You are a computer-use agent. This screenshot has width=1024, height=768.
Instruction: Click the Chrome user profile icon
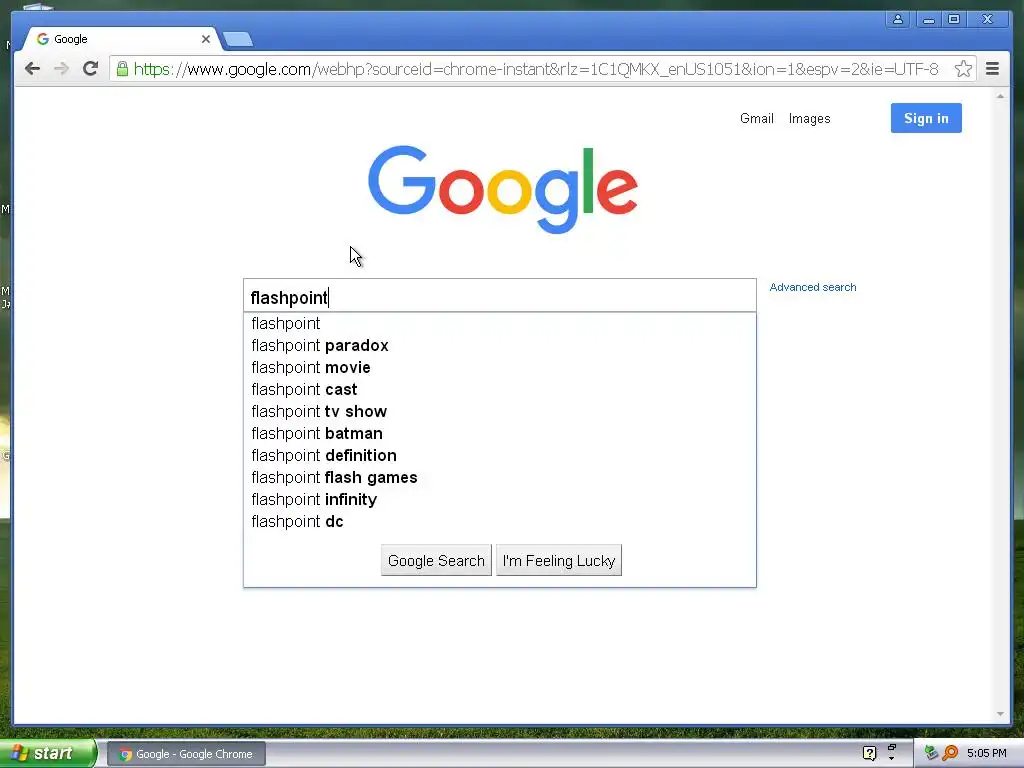[898, 20]
